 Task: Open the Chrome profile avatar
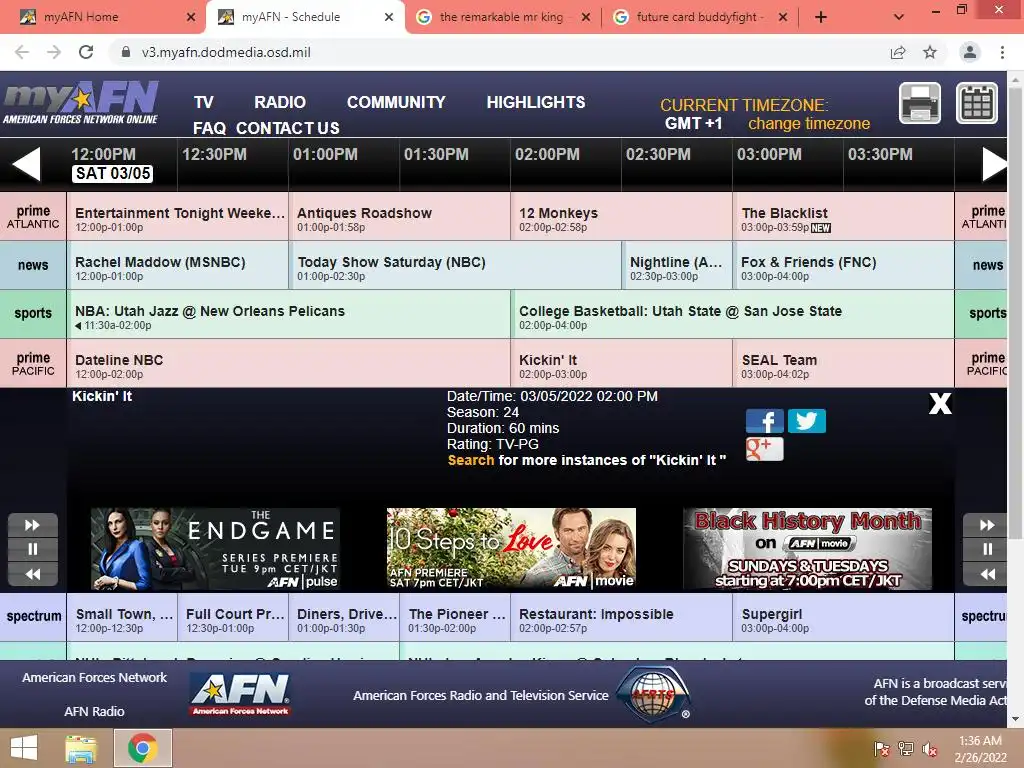(970, 52)
